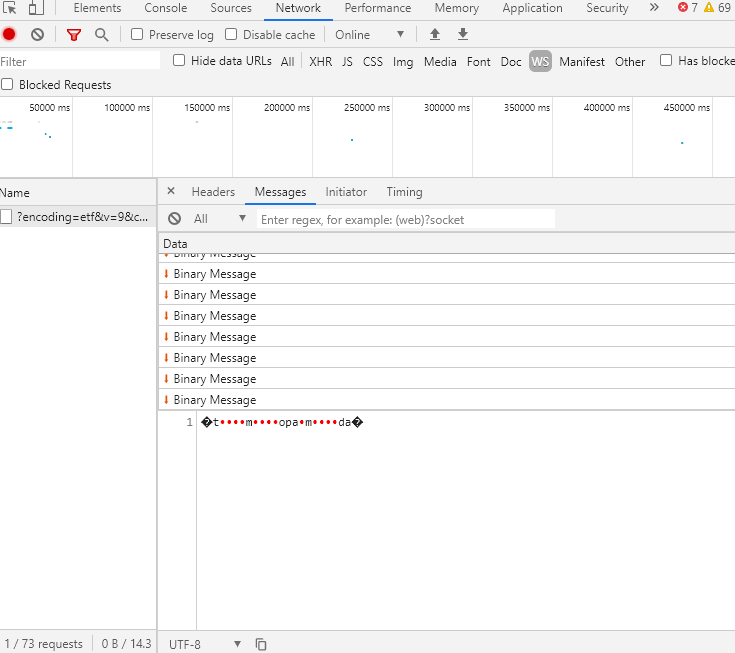
Task: Open the Initiator tab
Action: point(346,192)
